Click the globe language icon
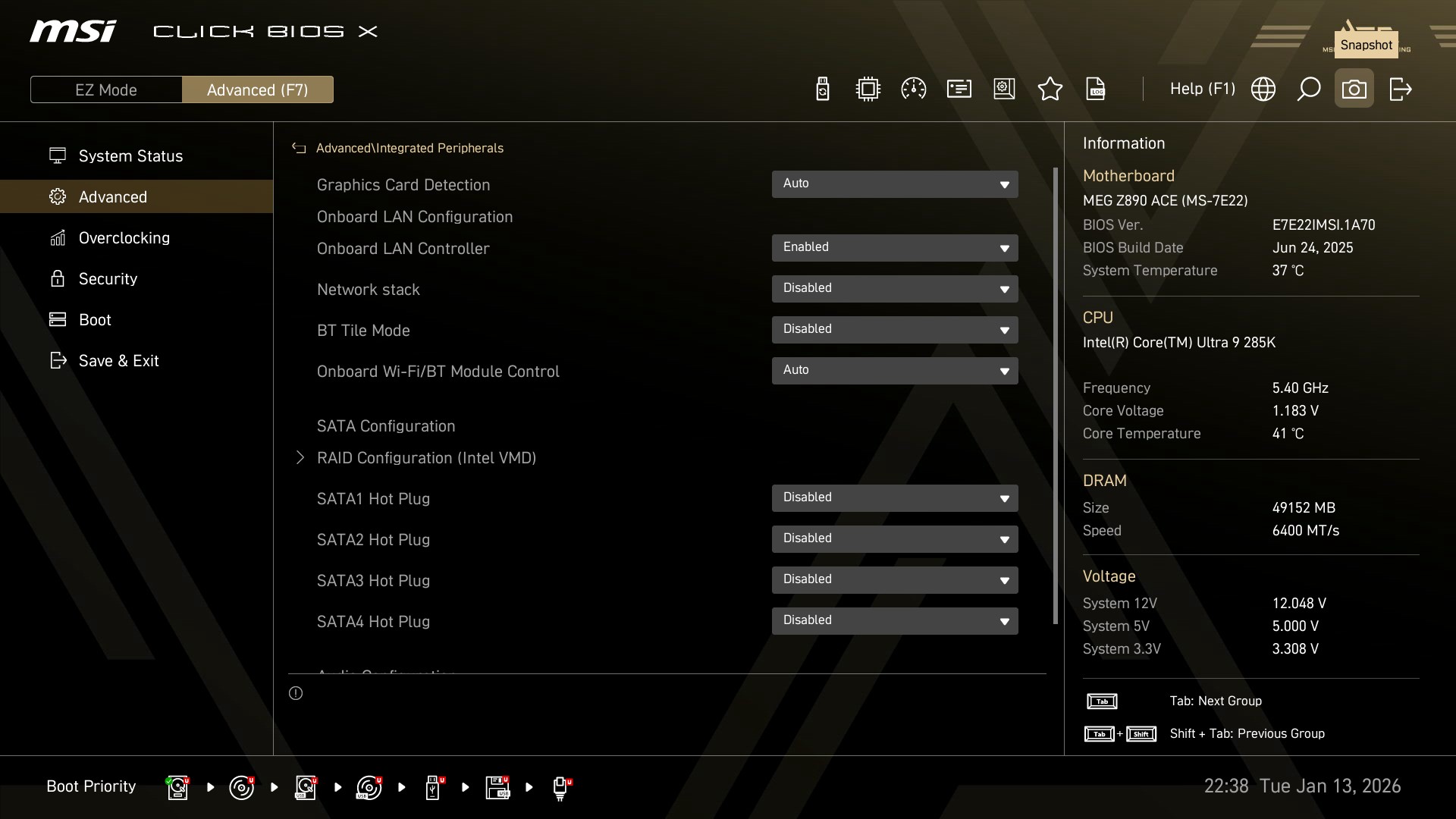Screen dimensions: 1456x819 1263,89
